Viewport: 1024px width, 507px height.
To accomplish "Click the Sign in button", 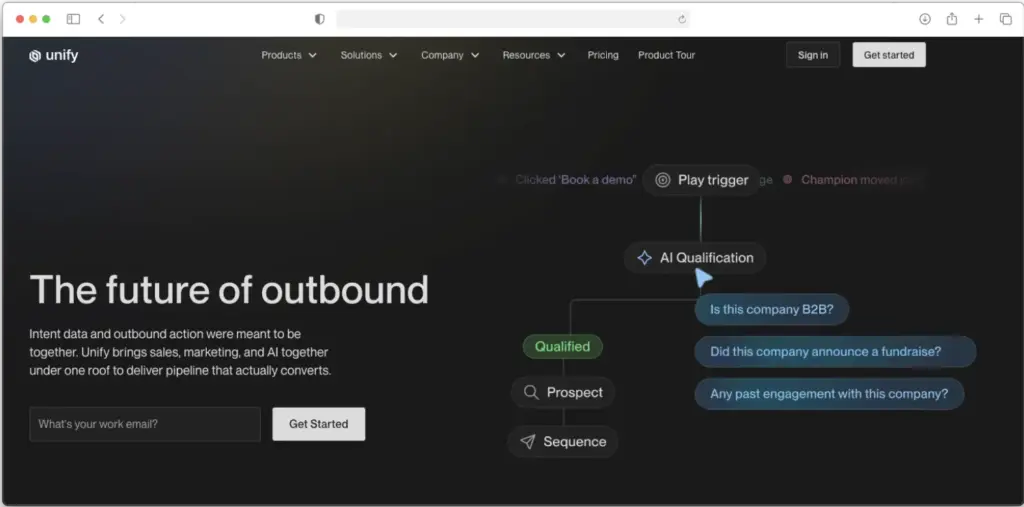I will (813, 55).
